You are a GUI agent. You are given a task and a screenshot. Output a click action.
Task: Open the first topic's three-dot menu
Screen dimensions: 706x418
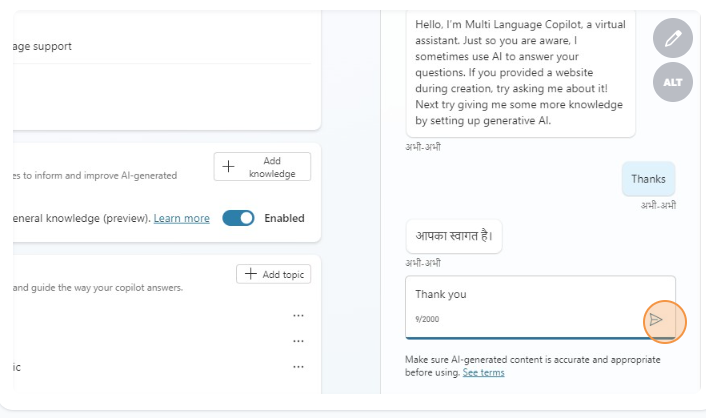coord(298,316)
